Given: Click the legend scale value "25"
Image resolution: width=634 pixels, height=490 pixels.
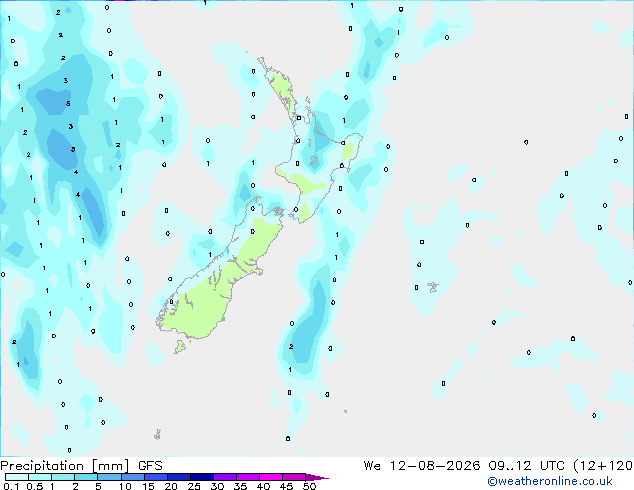Looking at the screenshot, I should (x=194, y=486).
